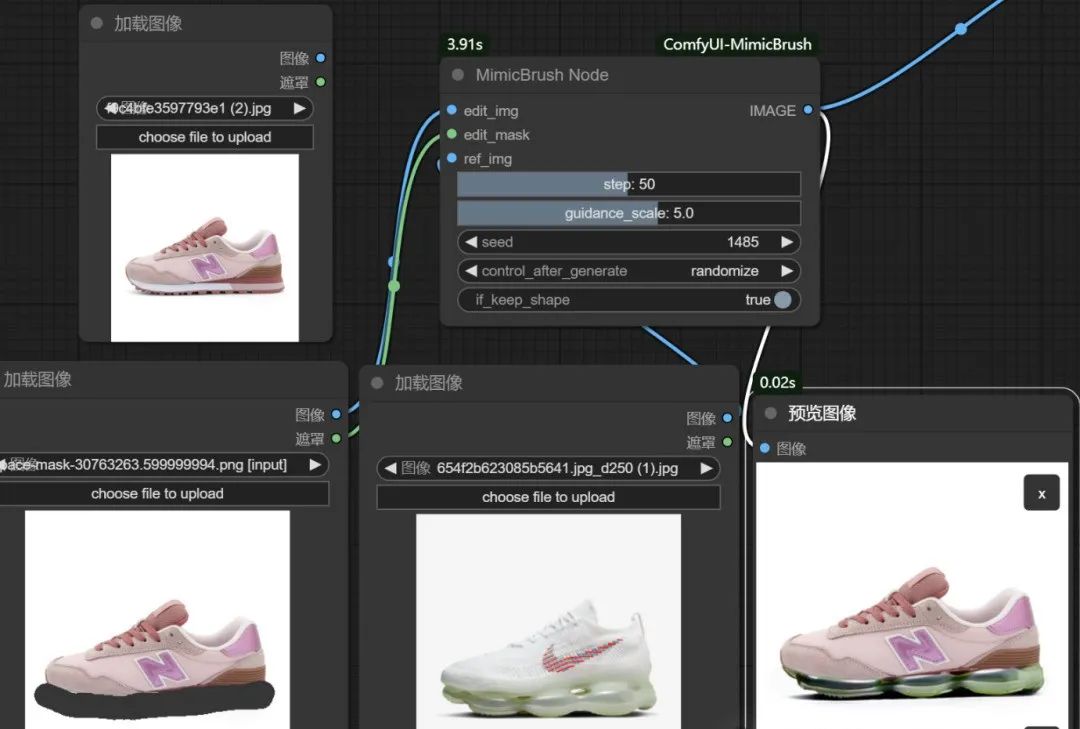The width and height of the screenshot is (1080, 729).
Task: Go to next file after c4bfe3597793e1 (2).jpg
Action: (300, 108)
